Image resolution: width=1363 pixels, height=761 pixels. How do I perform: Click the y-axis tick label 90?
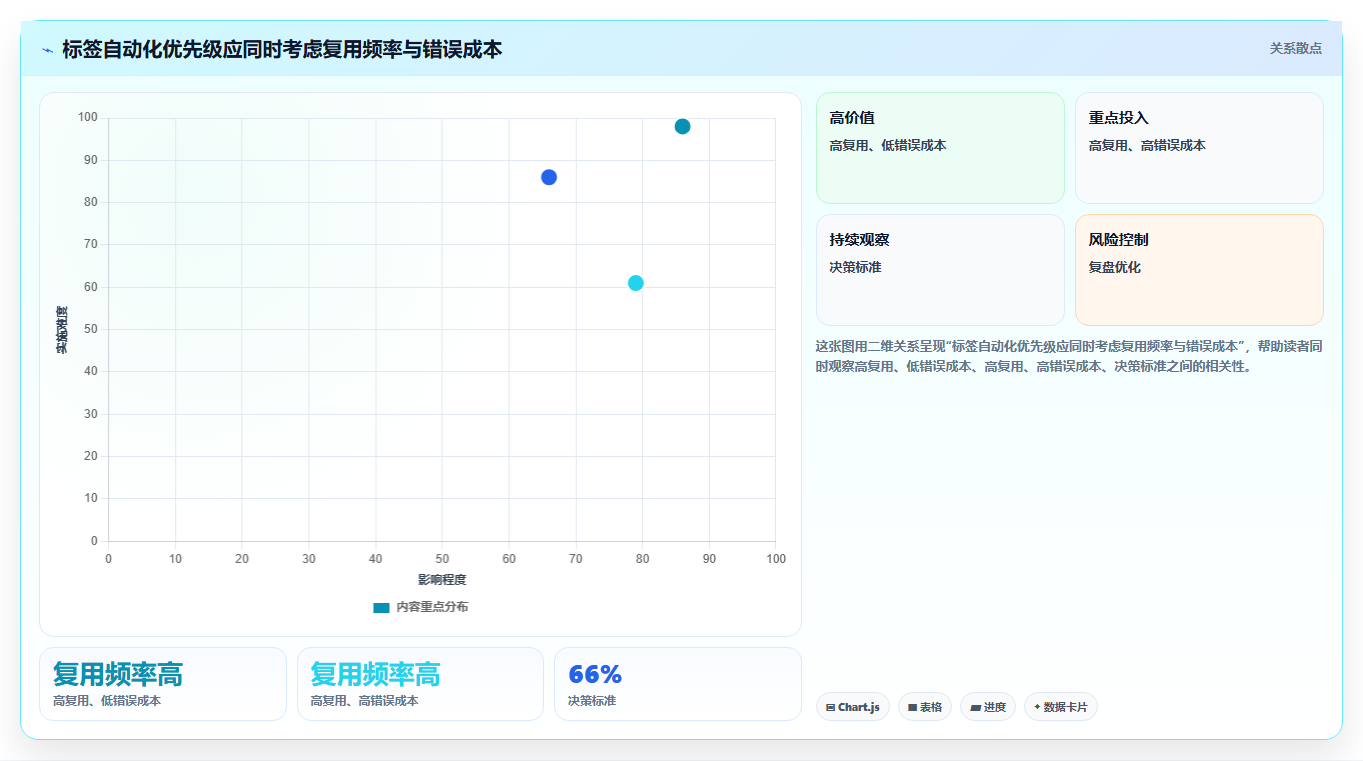pyautogui.click(x=91, y=160)
